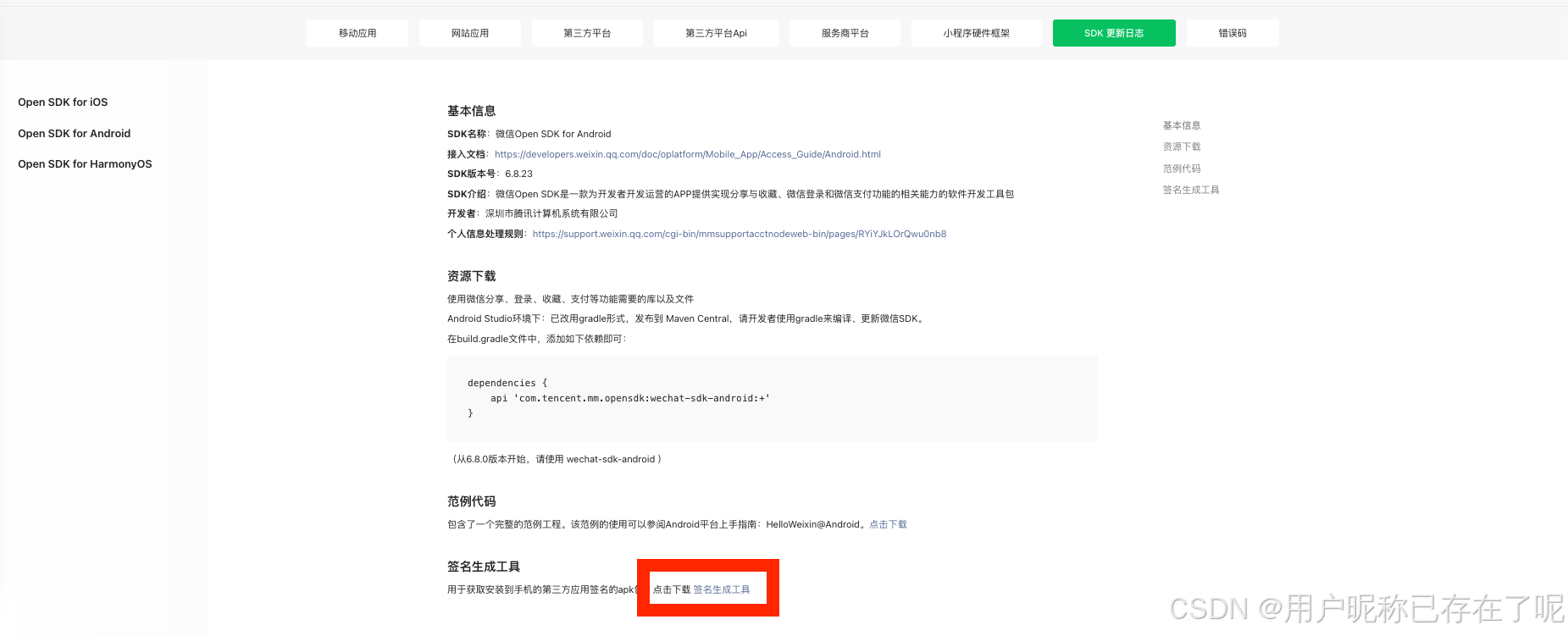Click the Android Studio环境下 gradle instruction line
Image resolution: width=1568 pixels, height=636 pixels.
687,318
